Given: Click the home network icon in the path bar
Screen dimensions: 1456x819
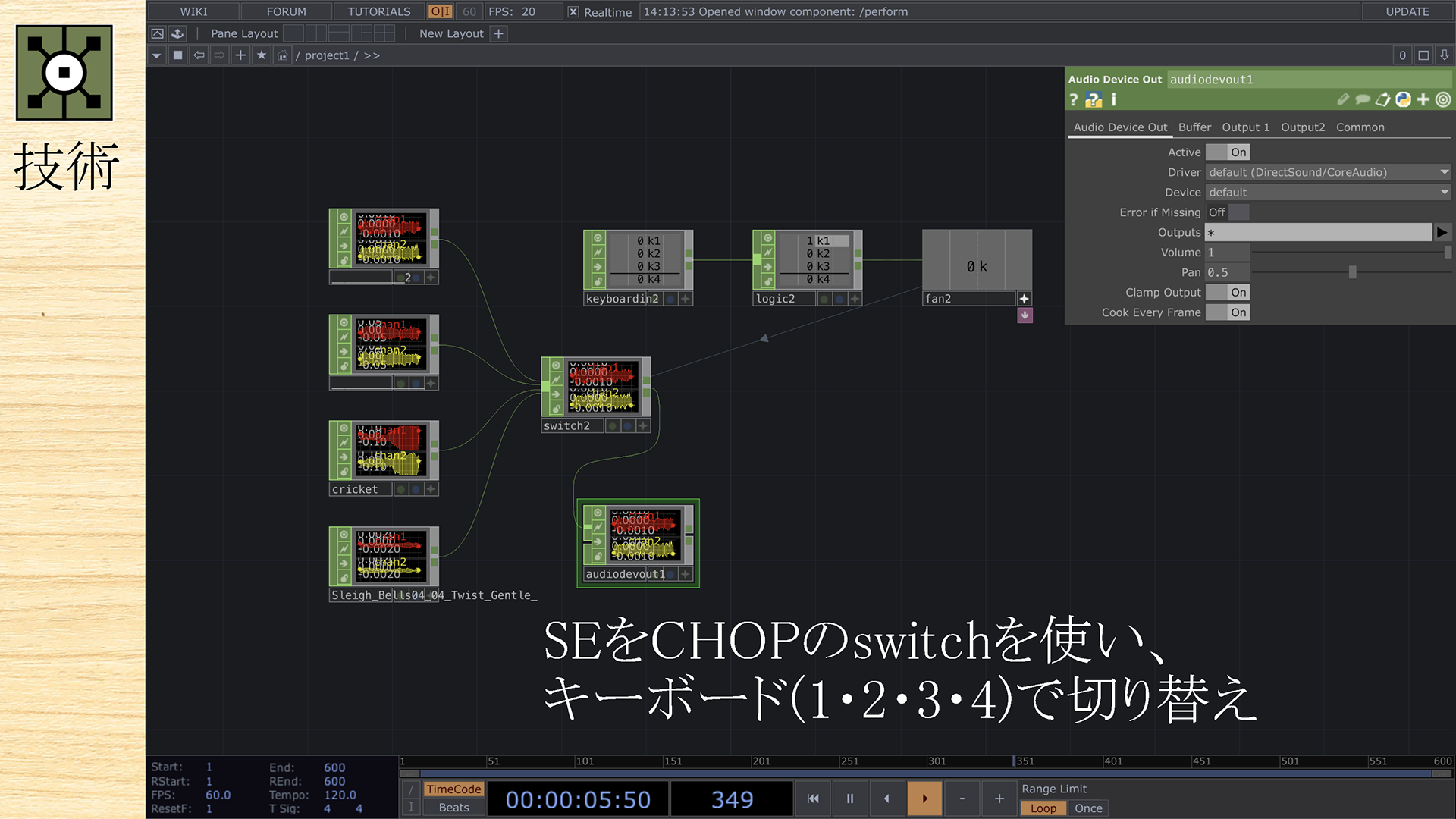Looking at the screenshot, I should click(282, 55).
